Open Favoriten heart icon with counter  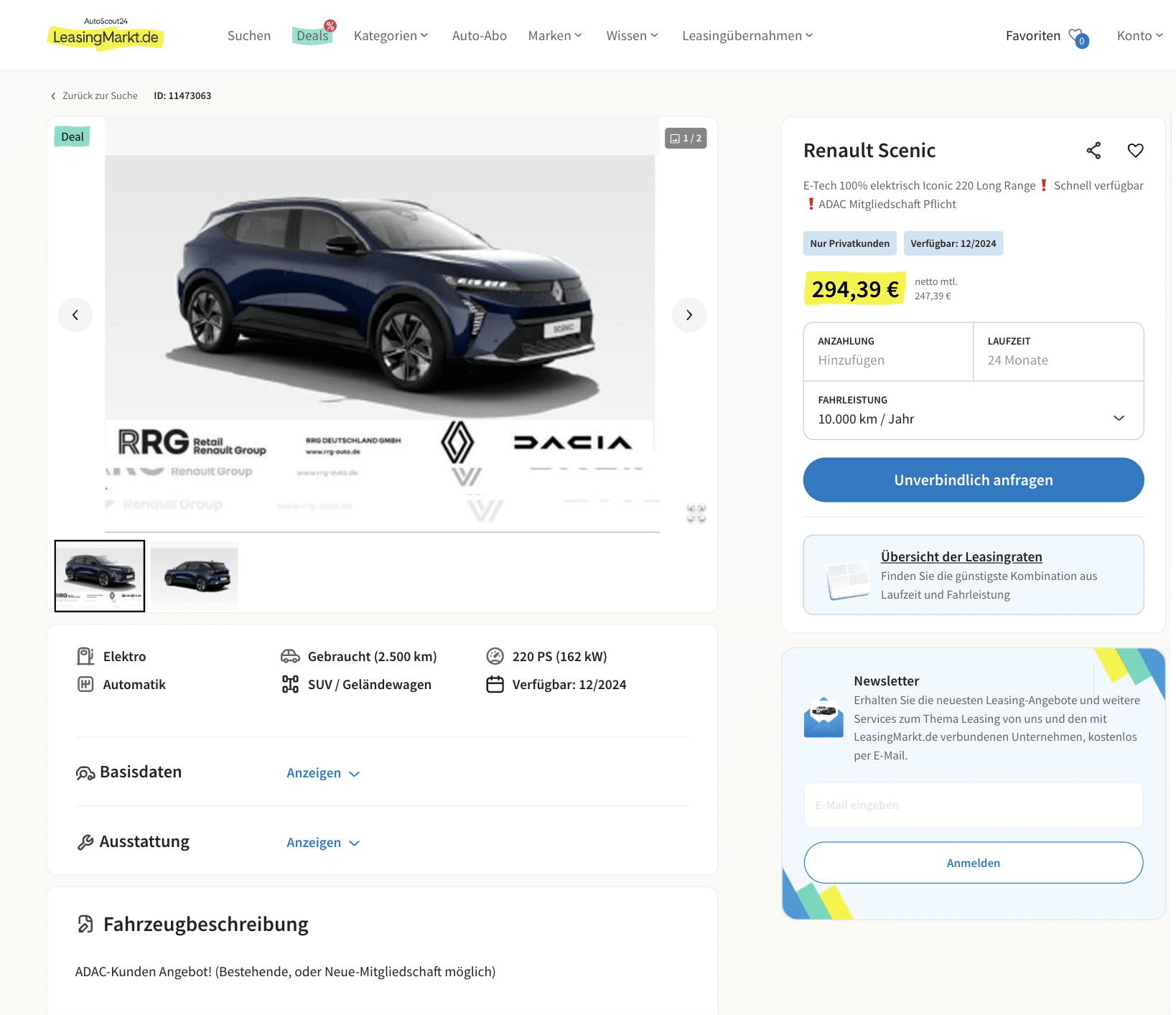pos(1078,37)
